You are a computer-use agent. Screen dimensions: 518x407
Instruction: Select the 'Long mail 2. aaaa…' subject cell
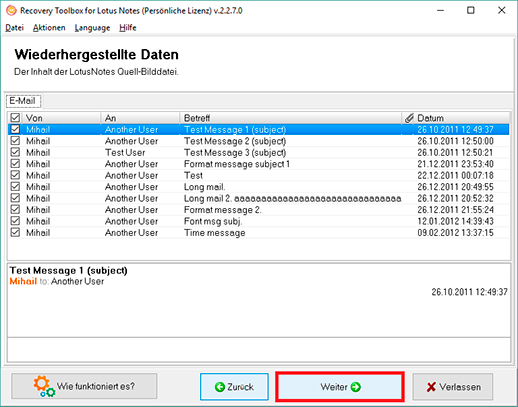click(292, 198)
